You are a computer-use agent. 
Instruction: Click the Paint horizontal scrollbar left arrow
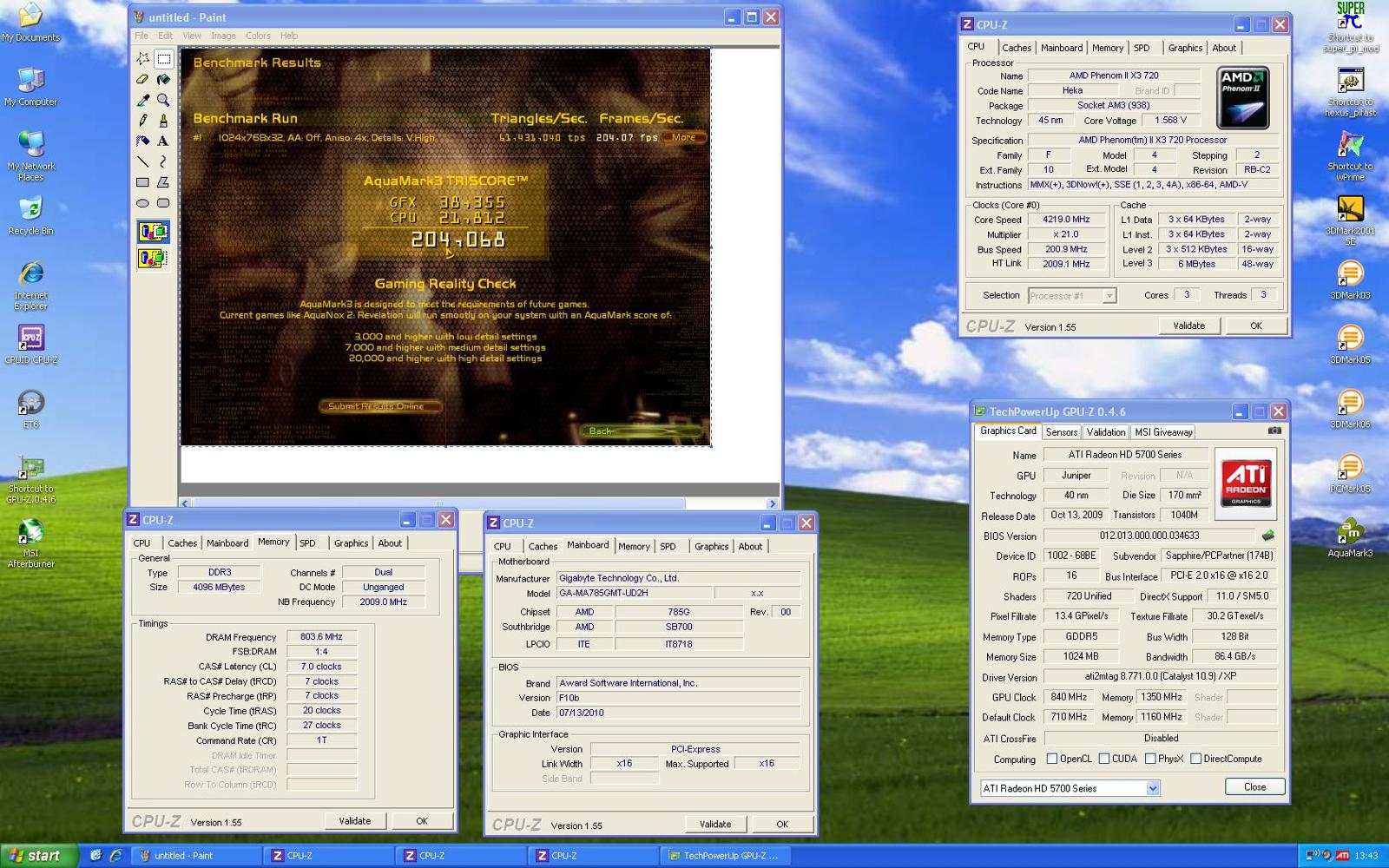coord(185,503)
